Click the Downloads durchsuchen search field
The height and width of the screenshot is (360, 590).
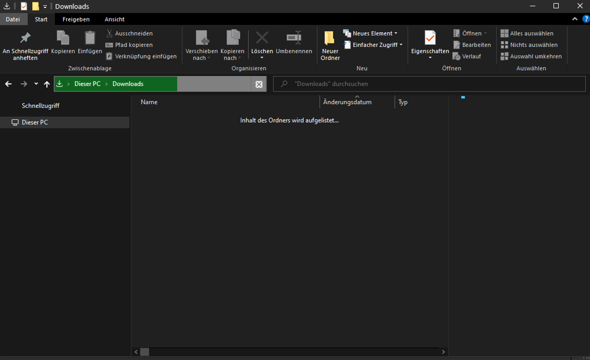pyautogui.click(x=429, y=84)
